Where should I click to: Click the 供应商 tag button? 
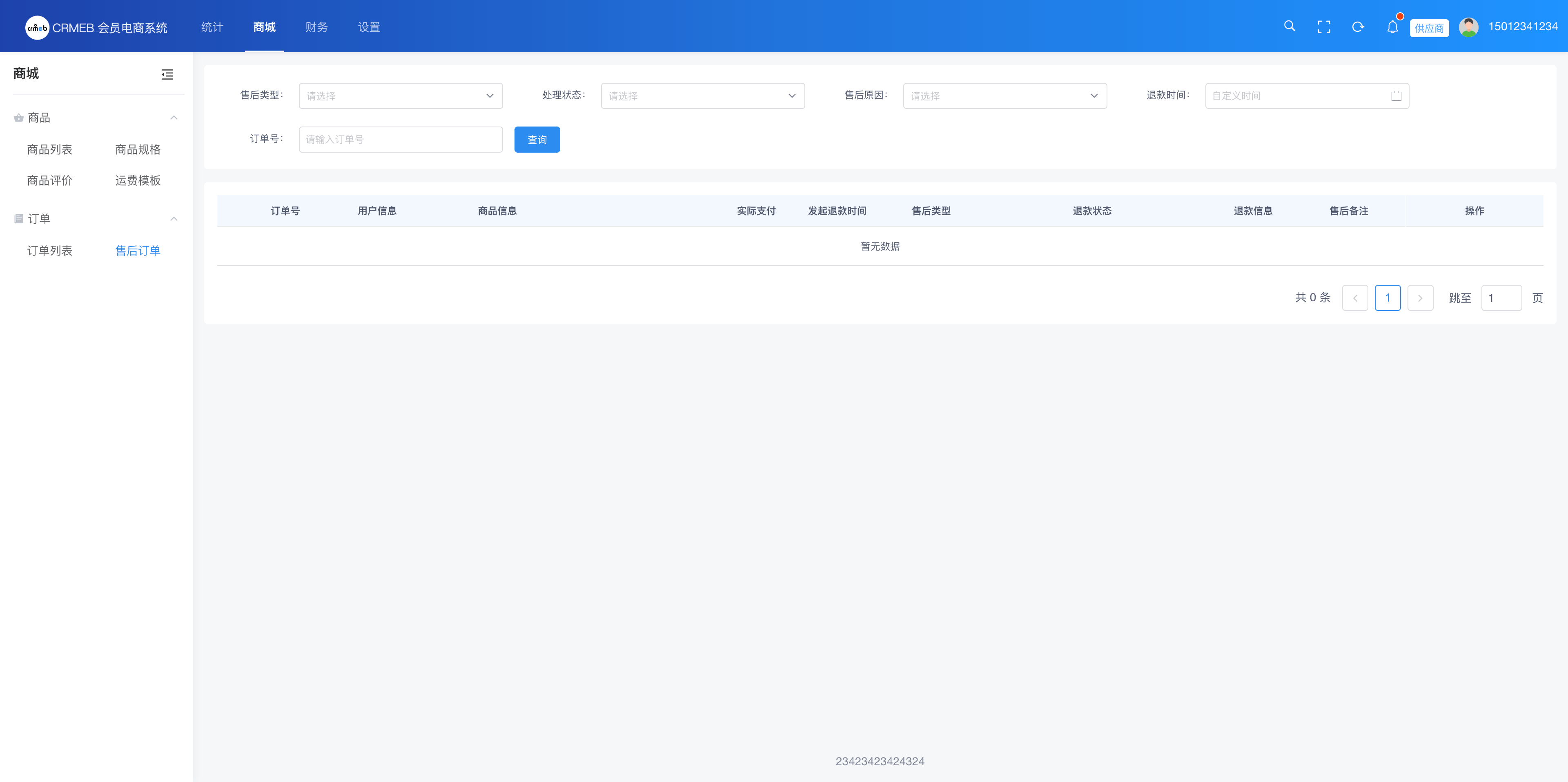point(1429,28)
